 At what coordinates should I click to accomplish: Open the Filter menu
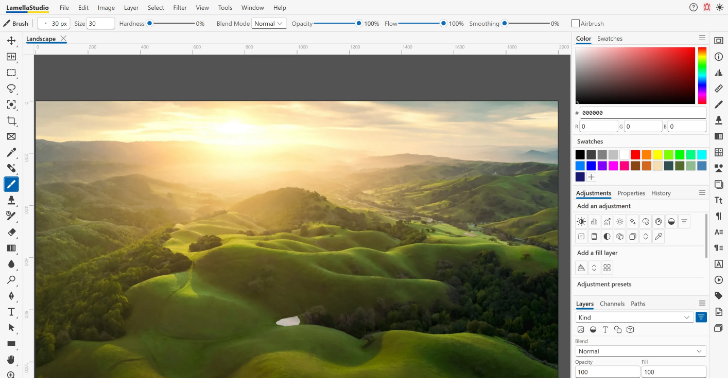(x=180, y=7)
